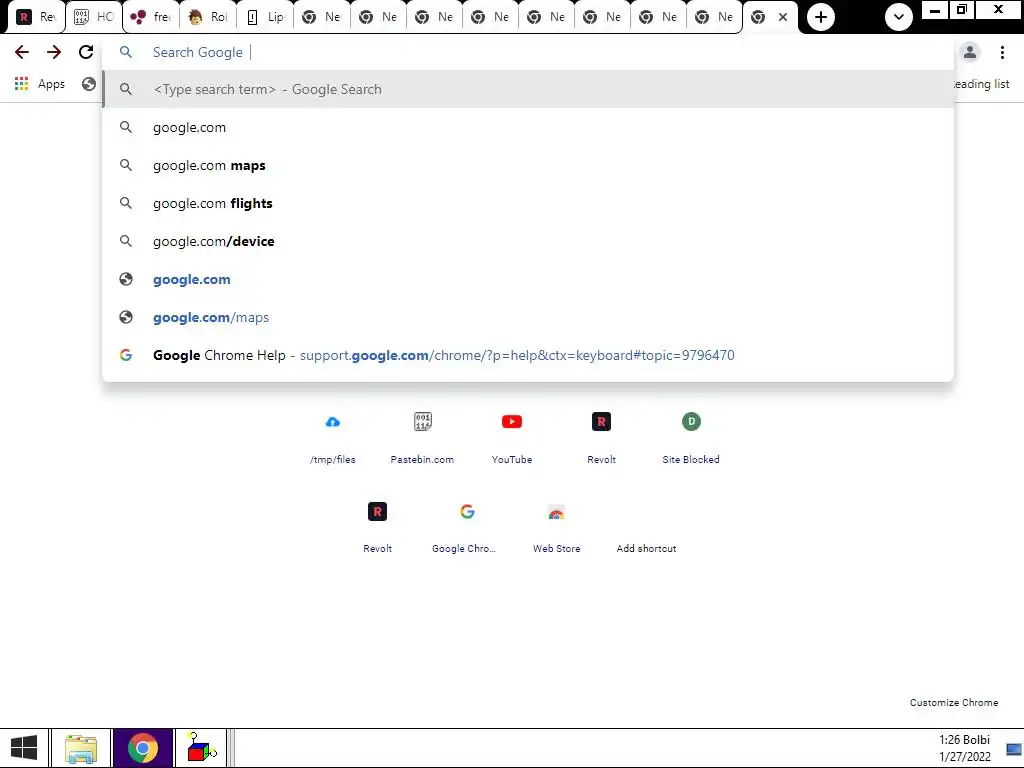Click the search magnifier icon in the address bar
The width and height of the screenshot is (1024, 768).
126,52
